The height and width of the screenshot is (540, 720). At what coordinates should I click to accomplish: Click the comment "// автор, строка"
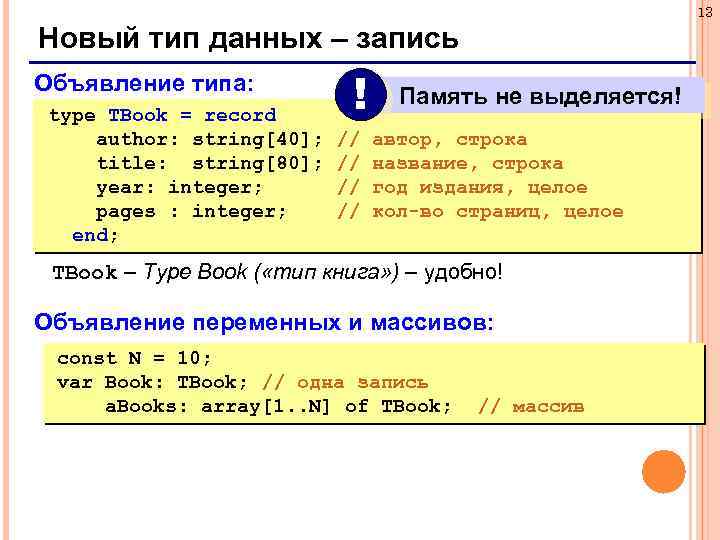tap(432, 140)
